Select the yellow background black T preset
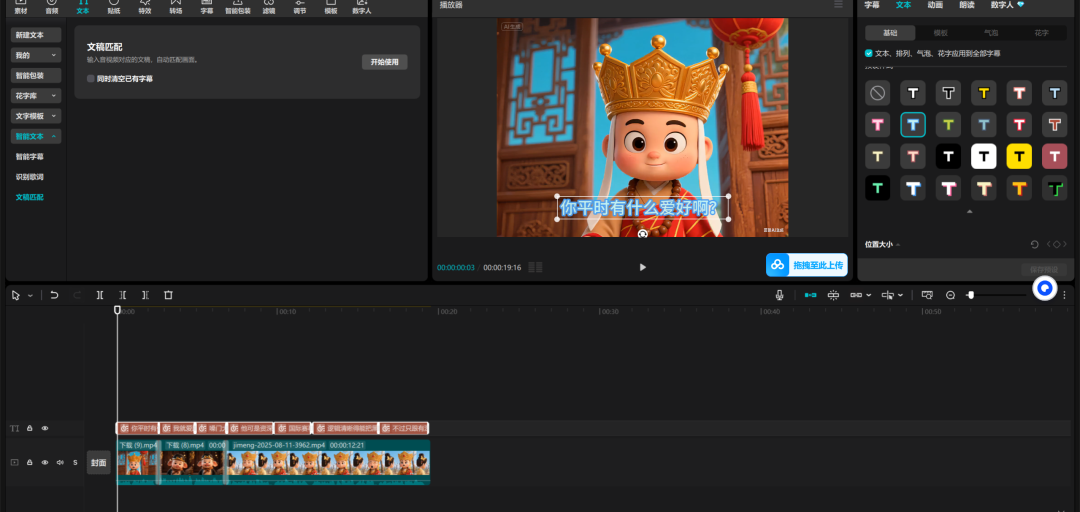Screen dimensions: 1080x512 coord(1019,156)
